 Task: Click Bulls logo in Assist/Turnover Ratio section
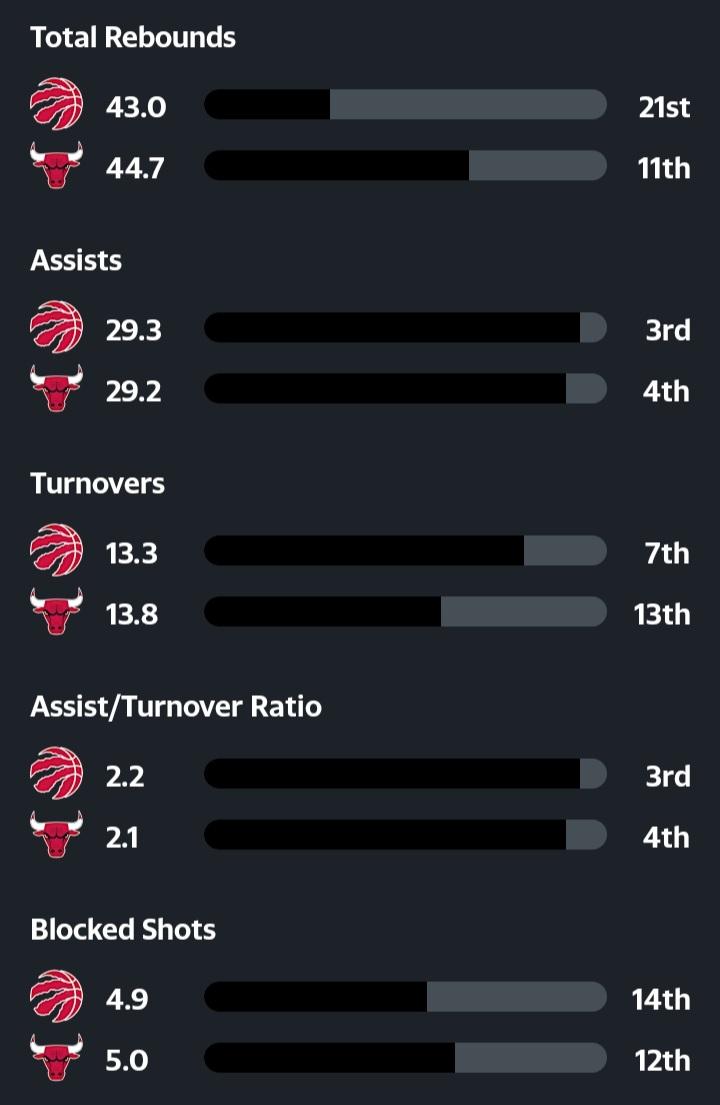(x=56, y=835)
